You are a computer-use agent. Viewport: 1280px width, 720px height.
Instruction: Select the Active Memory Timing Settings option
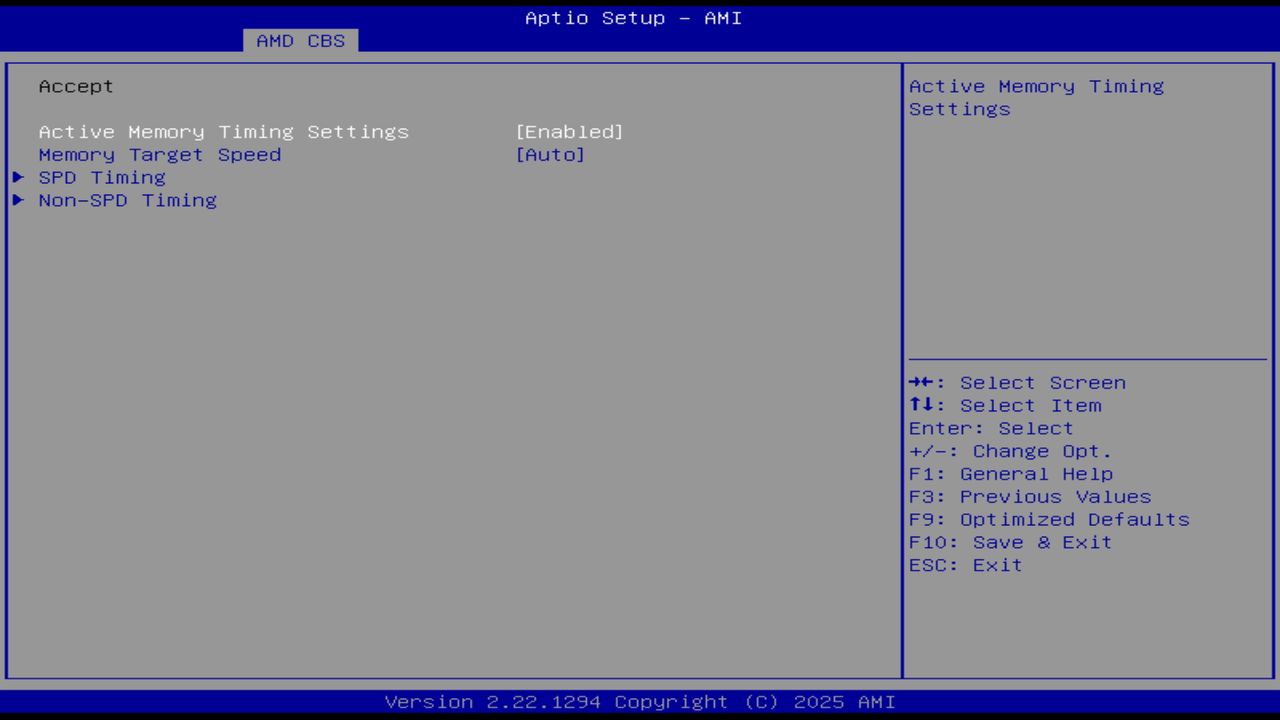coord(222,131)
